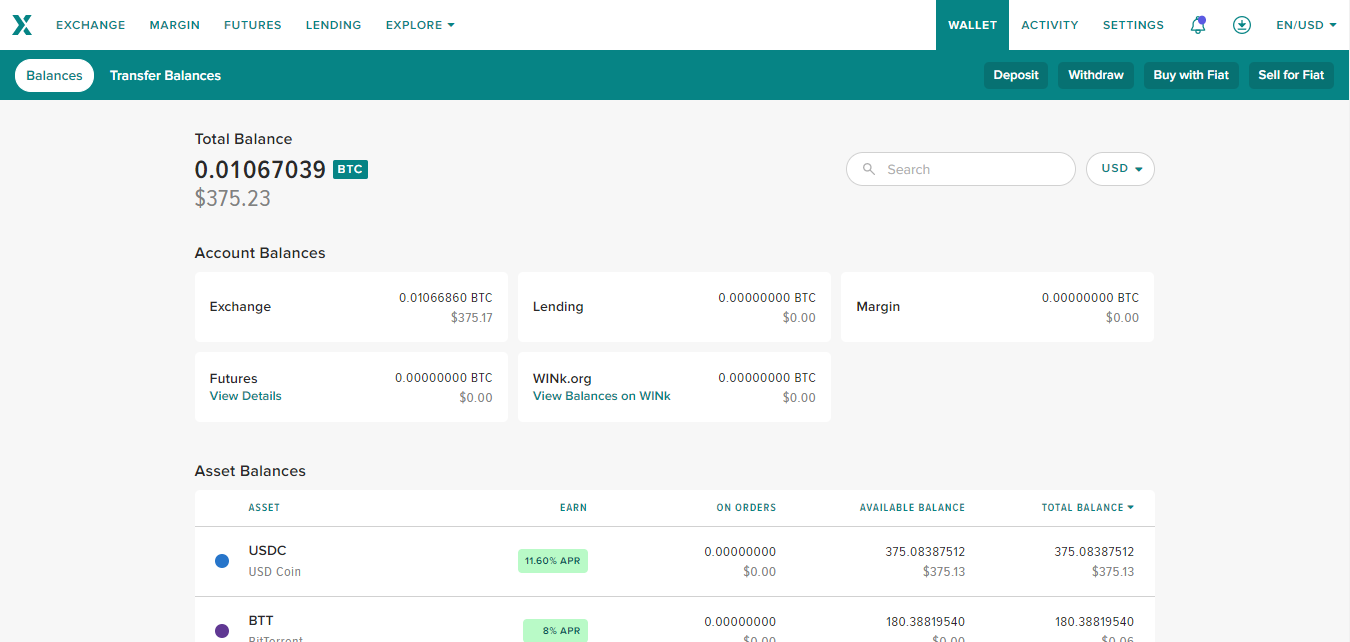Expand the EXPLORE dropdown menu
Image resolution: width=1350 pixels, height=642 pixels.
(420, 25)
